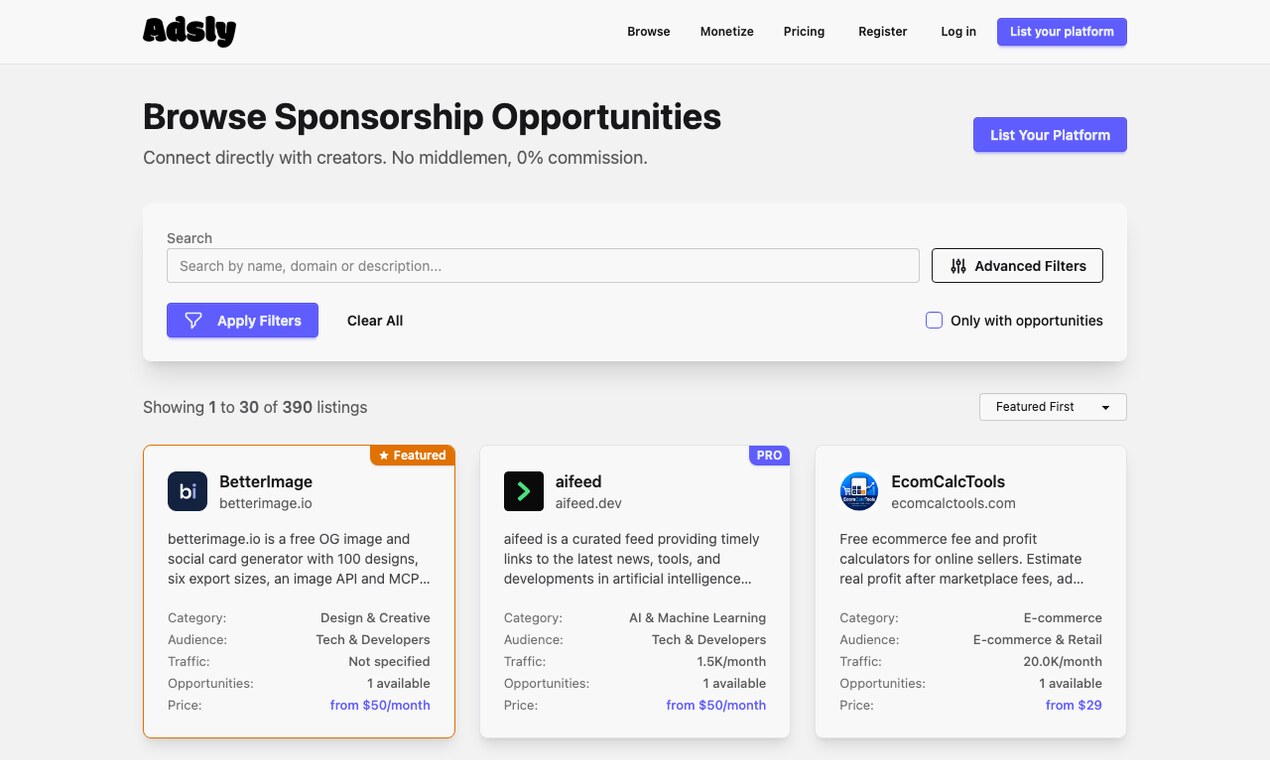
Task: Expand the sort dropdown arrow
Action: coord(1105,408)
